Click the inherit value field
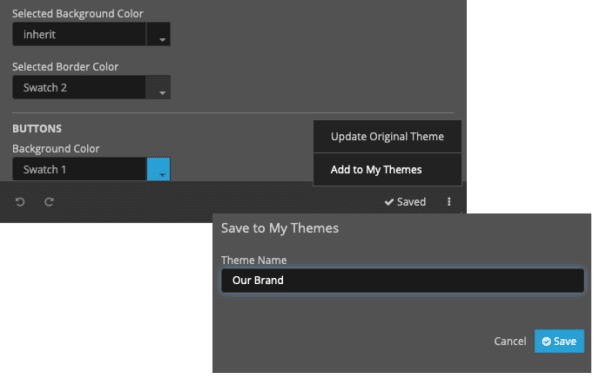 [79, 34]
